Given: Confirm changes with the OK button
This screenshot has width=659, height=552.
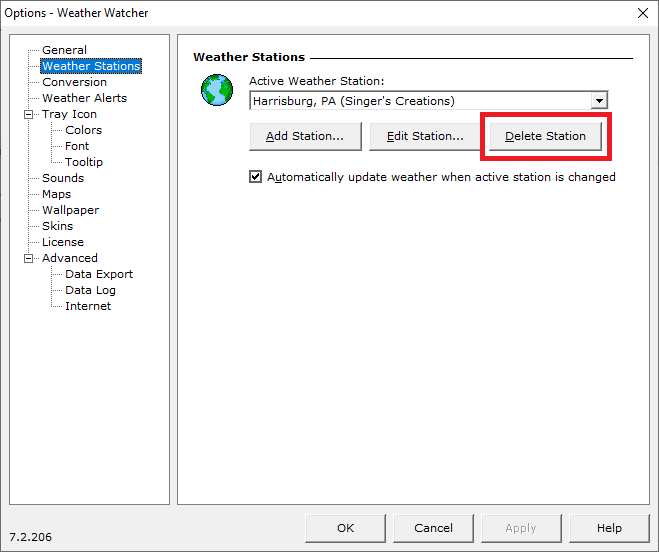Looking at the screenshot, I should (345, 528).
